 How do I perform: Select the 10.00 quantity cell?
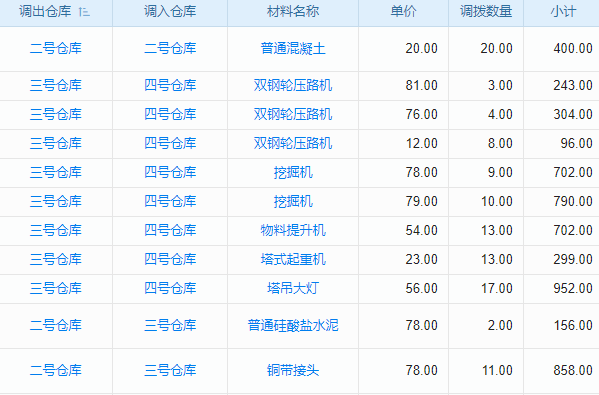tap(497, 201)
